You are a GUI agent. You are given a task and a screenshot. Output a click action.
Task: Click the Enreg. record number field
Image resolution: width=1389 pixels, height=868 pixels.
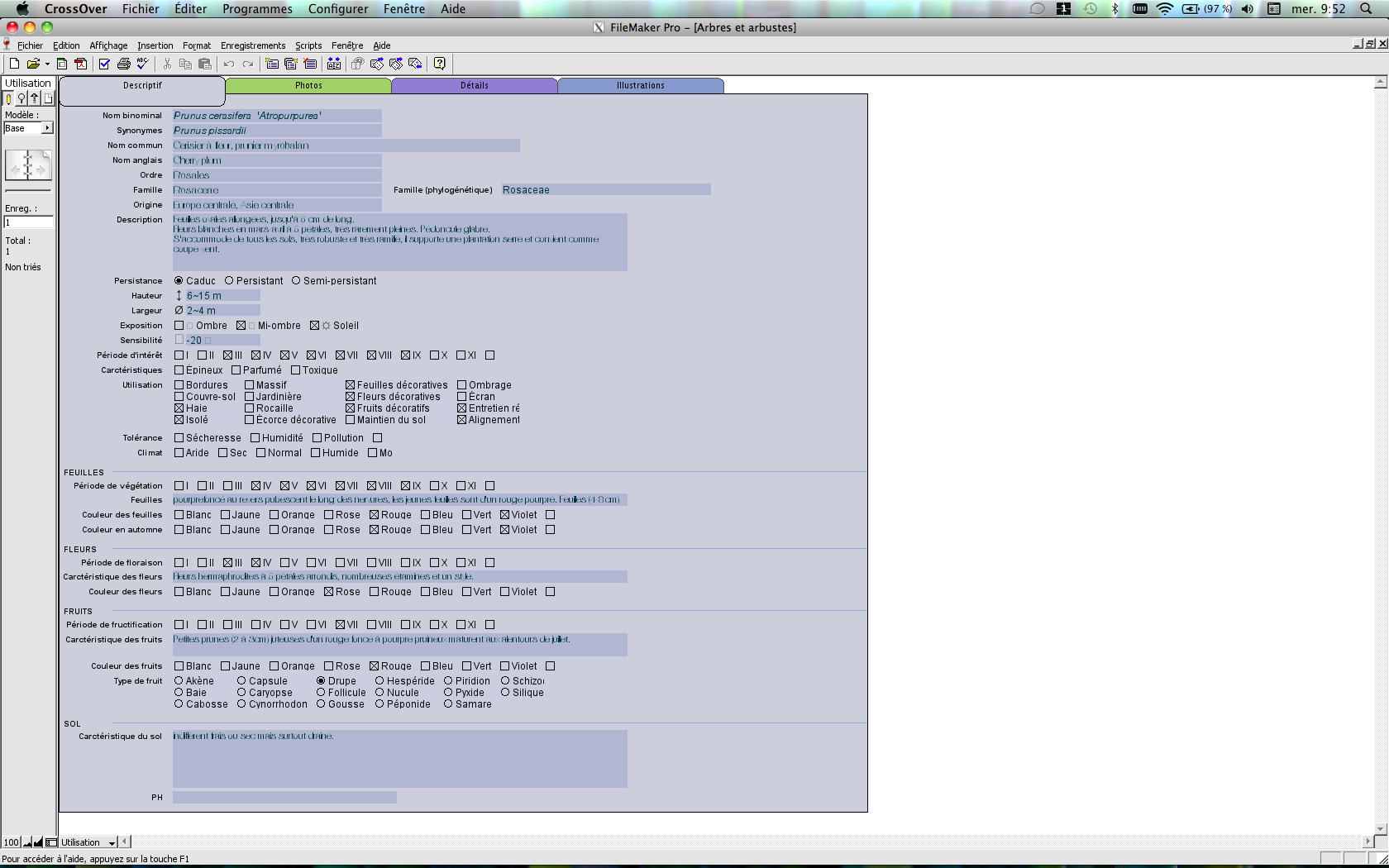29,222
